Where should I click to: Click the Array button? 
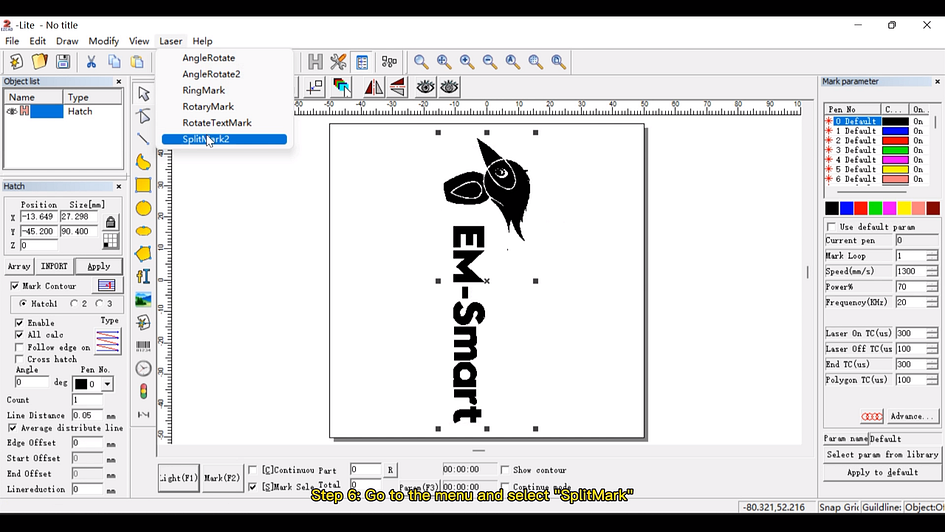pyautogui.click(x=19, y=266)
